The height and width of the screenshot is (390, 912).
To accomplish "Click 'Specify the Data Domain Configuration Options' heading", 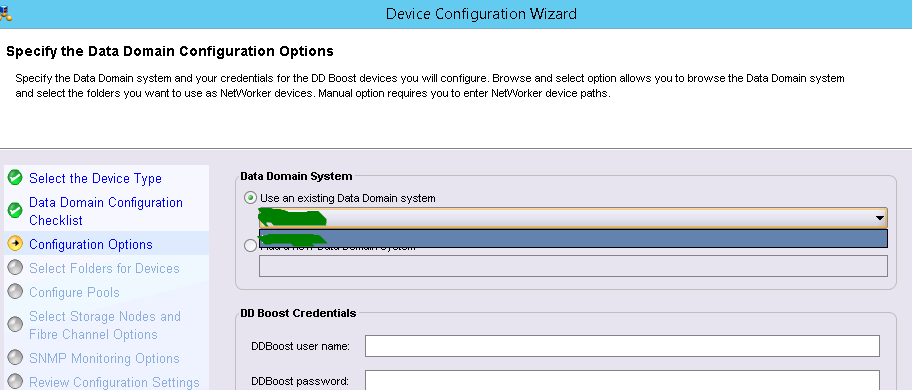I will tap(170, 51).
